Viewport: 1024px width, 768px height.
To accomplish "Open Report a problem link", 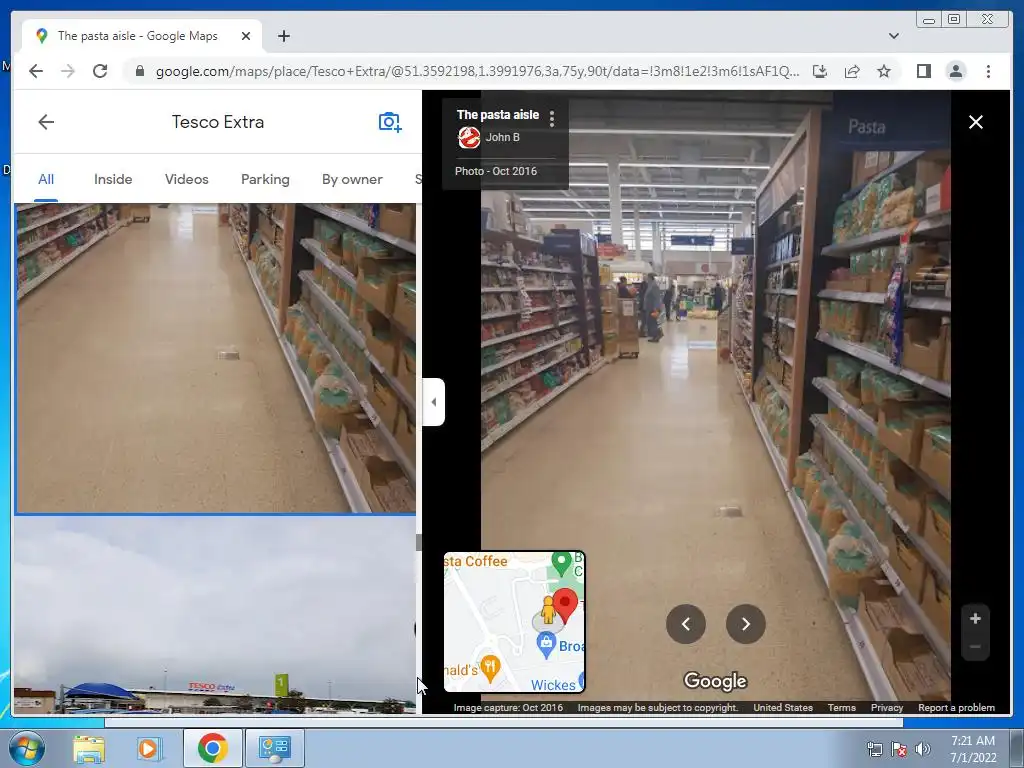I will (956, 707).
